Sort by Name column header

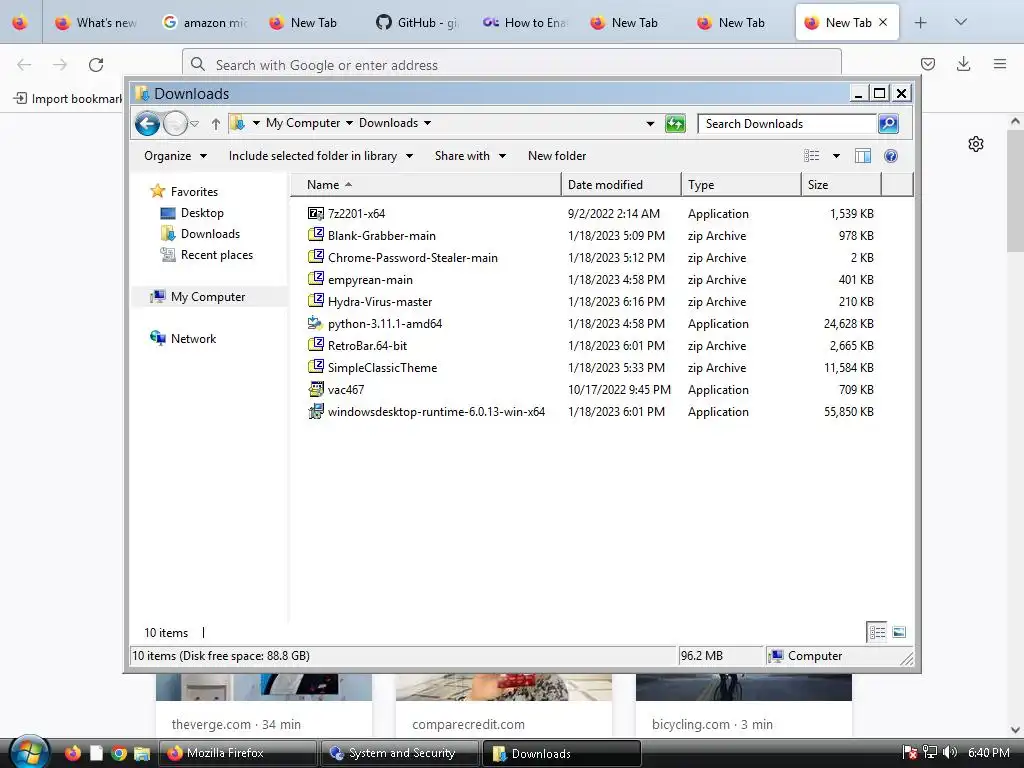pyautogui.click(x=425, y=184)
